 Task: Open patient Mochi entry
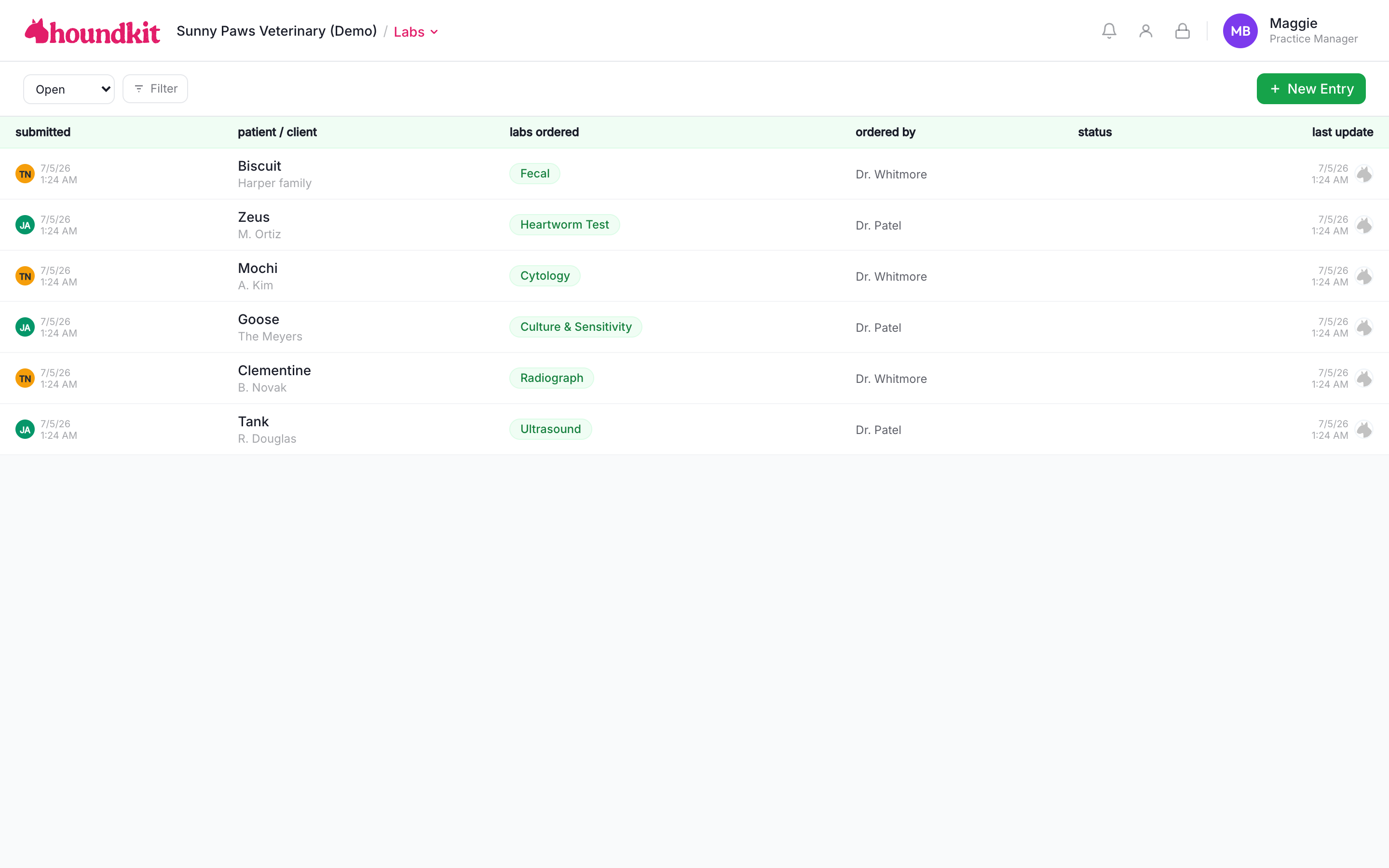(258, 268)
